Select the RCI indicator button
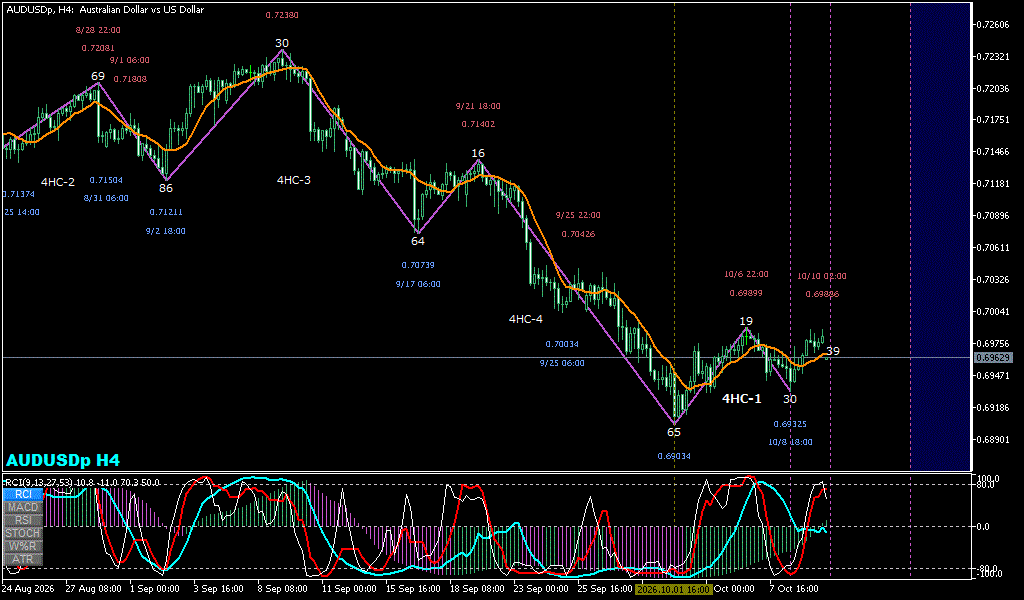Screen dimensions: 1024x600 (x=24, y=494)
